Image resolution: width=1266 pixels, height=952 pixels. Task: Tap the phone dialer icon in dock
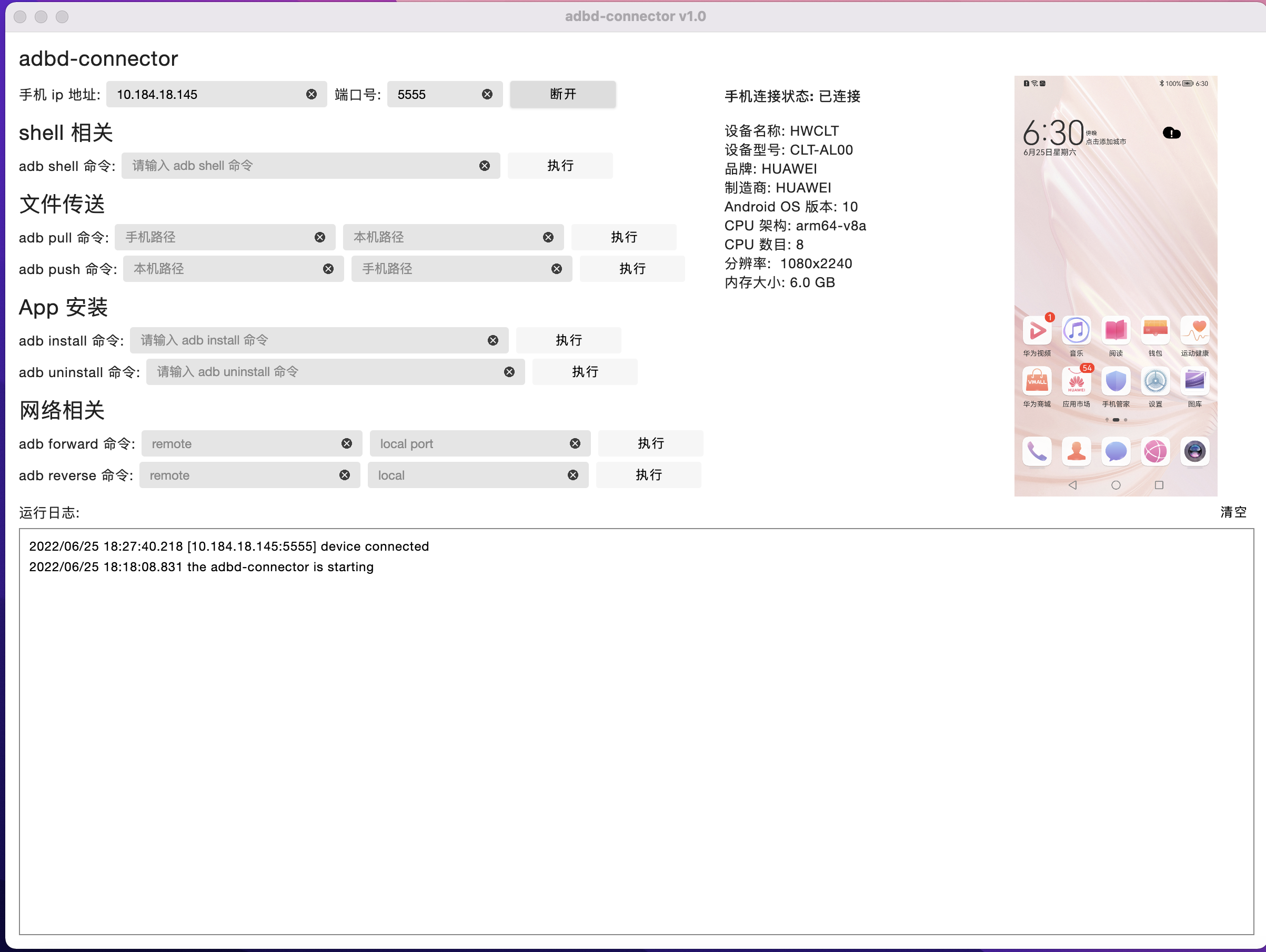point(1037,451)
